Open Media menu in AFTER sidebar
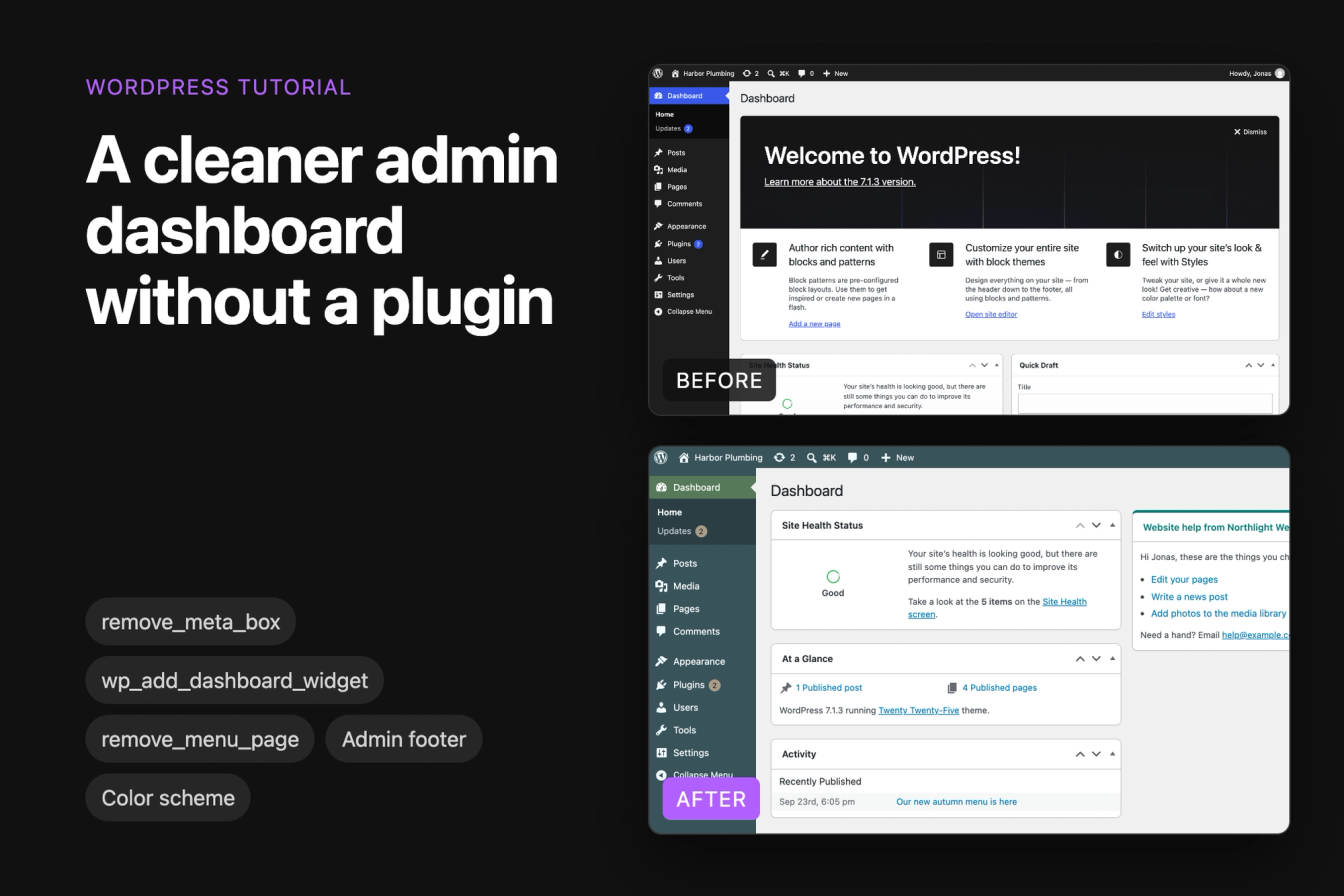This screenshot has height=896, width=1344. [x=702, y=586]
